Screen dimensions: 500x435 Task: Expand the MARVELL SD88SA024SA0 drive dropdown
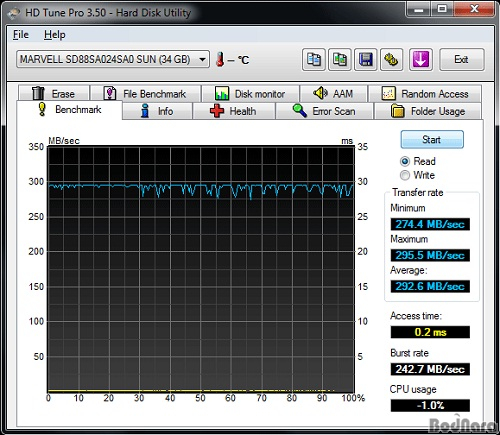tap(113, 59)
